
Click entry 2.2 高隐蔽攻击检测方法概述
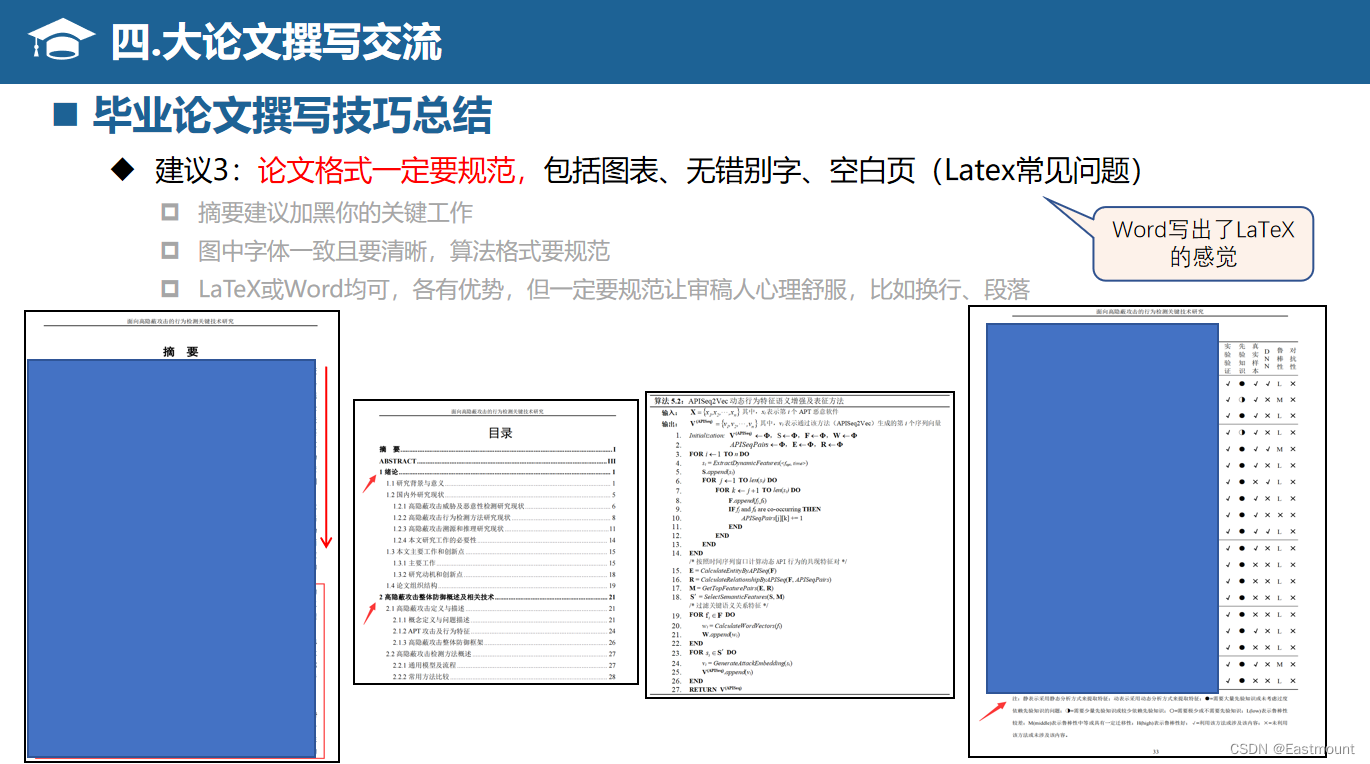[x=500, y=654]
